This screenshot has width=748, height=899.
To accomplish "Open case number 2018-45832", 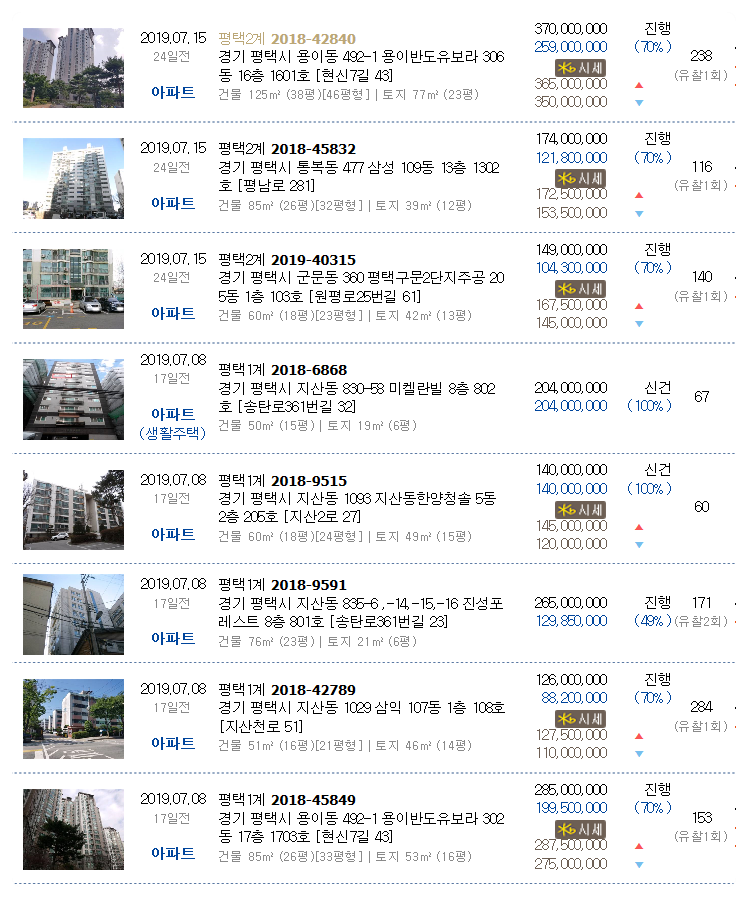I will tap(313, 149).
